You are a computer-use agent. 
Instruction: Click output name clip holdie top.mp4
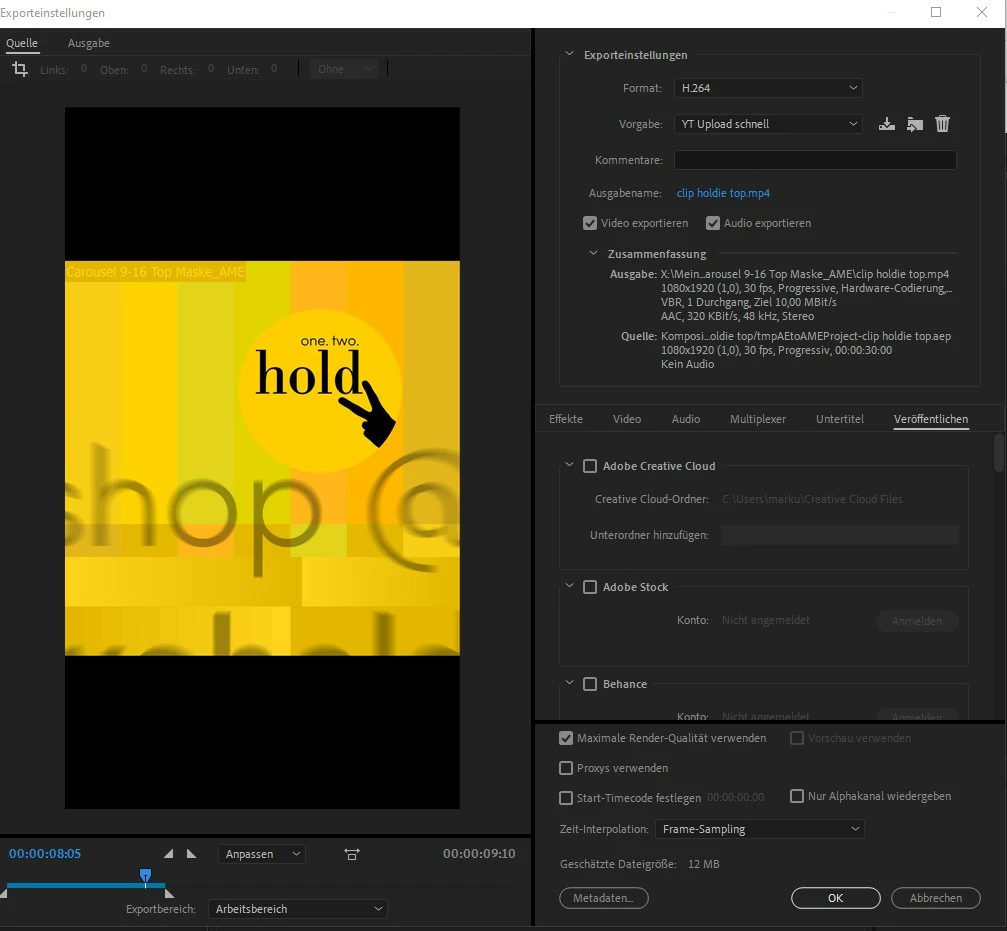coord(723,193)
